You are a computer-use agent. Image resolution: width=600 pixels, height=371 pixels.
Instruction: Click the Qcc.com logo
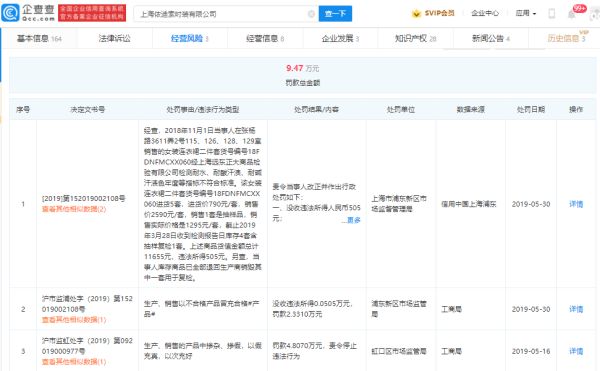point(28,13)
